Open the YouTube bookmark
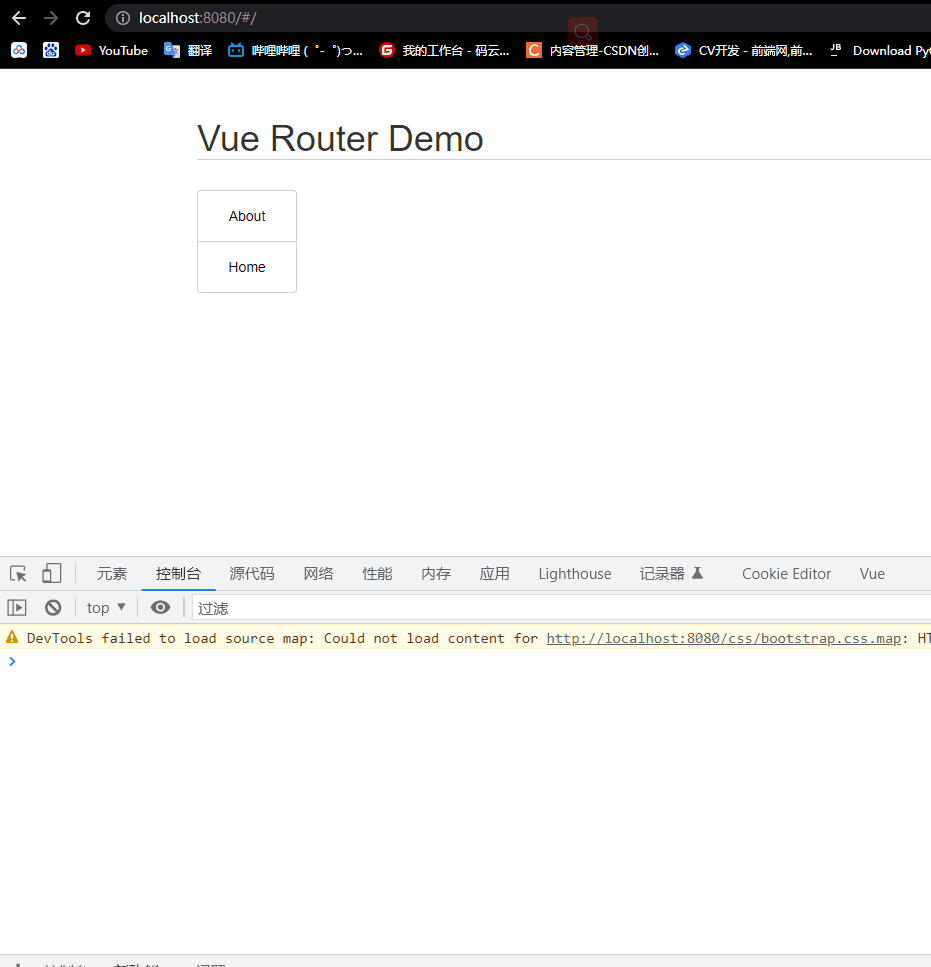This screenshot has width=931, height=967. pos(112,50)
